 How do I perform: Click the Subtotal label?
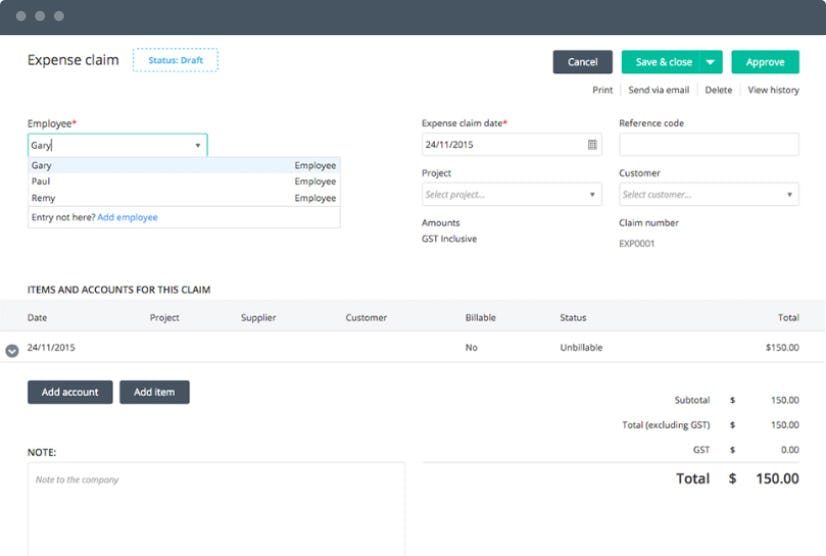[692, 400]
